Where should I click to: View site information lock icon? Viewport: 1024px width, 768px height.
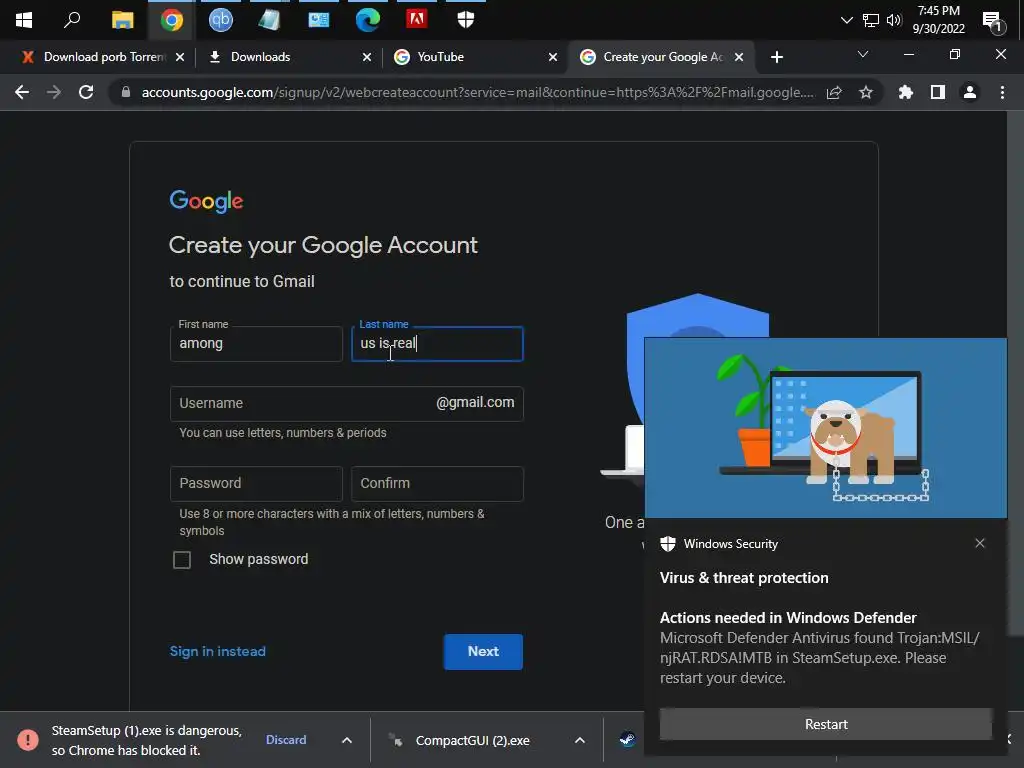pos(126,92)
